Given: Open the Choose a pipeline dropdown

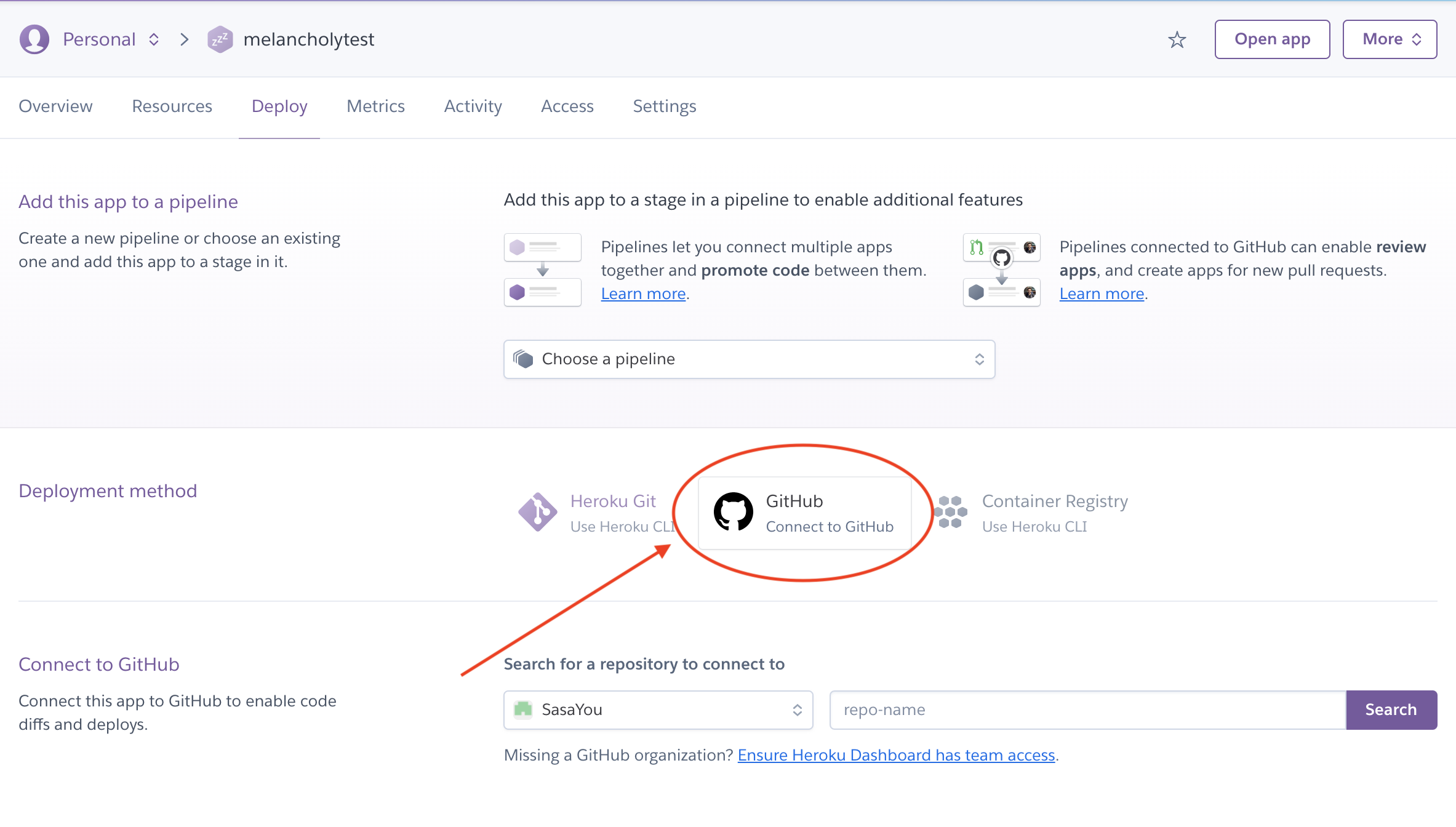Looking at the screenshot, I should [749, 359].
